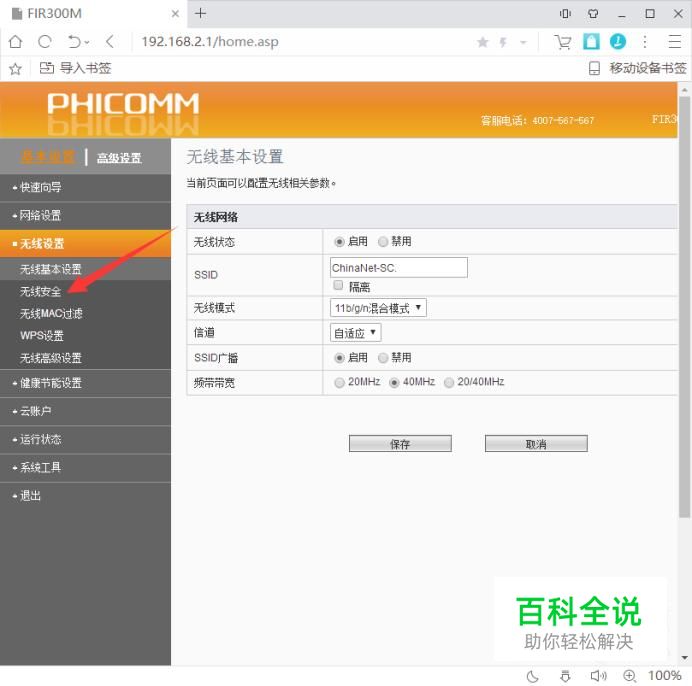The height and width of the screenshot is (686, 692).
Task: Enable 无线状态 启用 radio button
Action: click(x=339, y=242)
